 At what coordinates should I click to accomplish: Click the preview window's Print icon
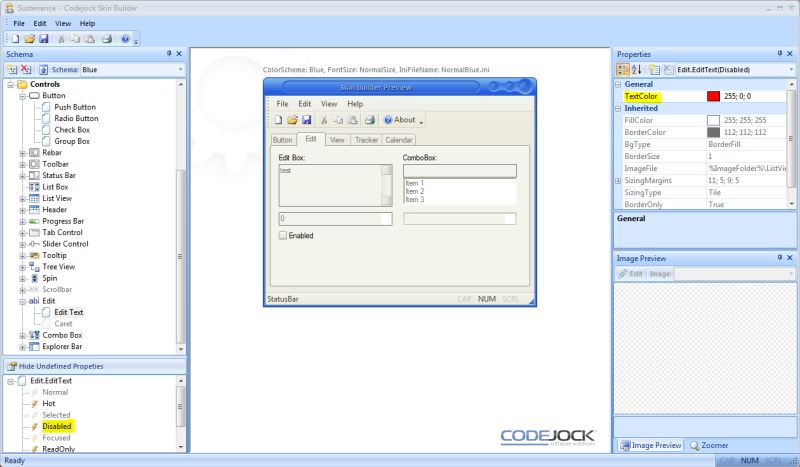click(x=370, y=120)
